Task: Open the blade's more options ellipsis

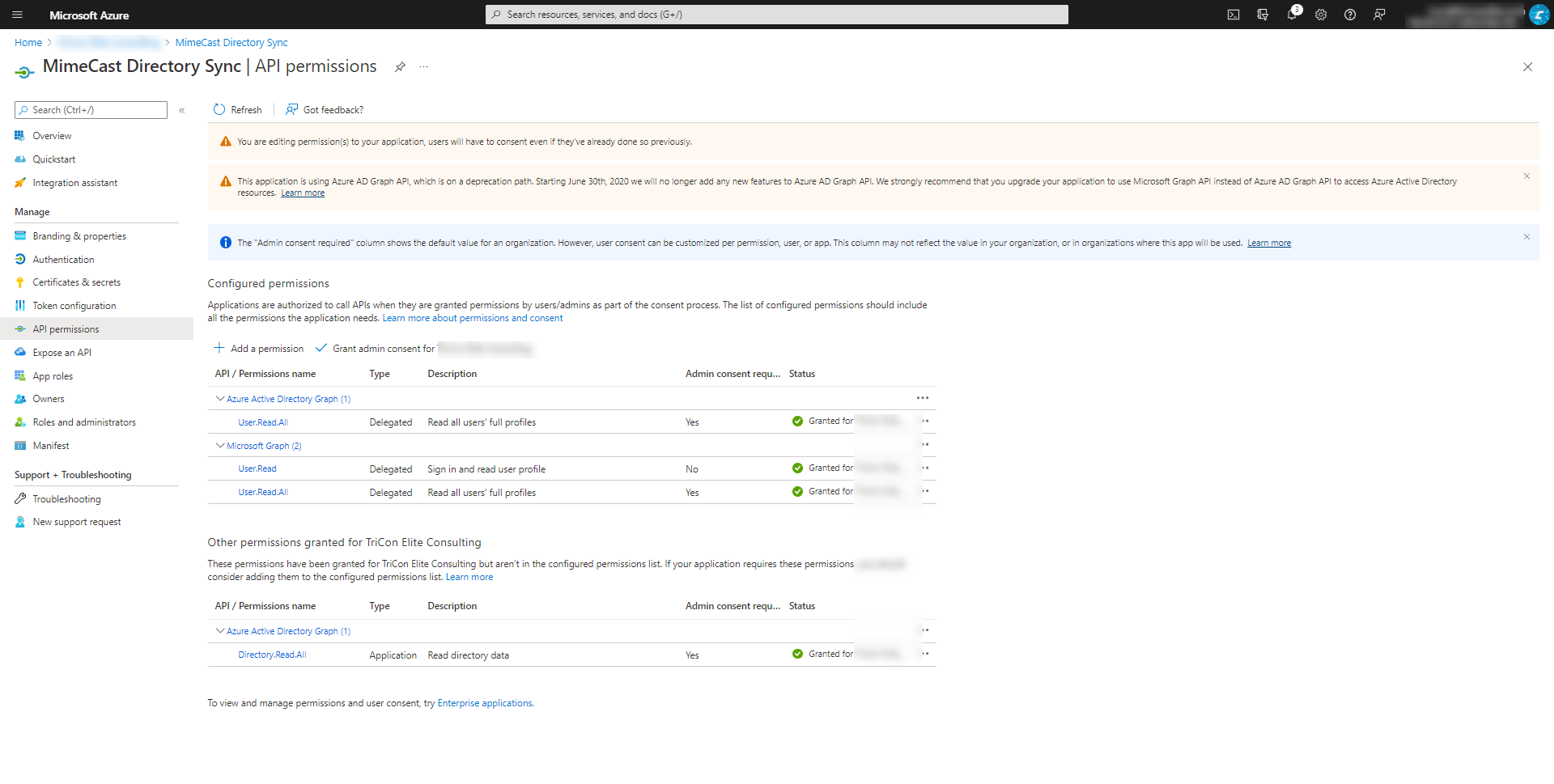Action: 424,67
